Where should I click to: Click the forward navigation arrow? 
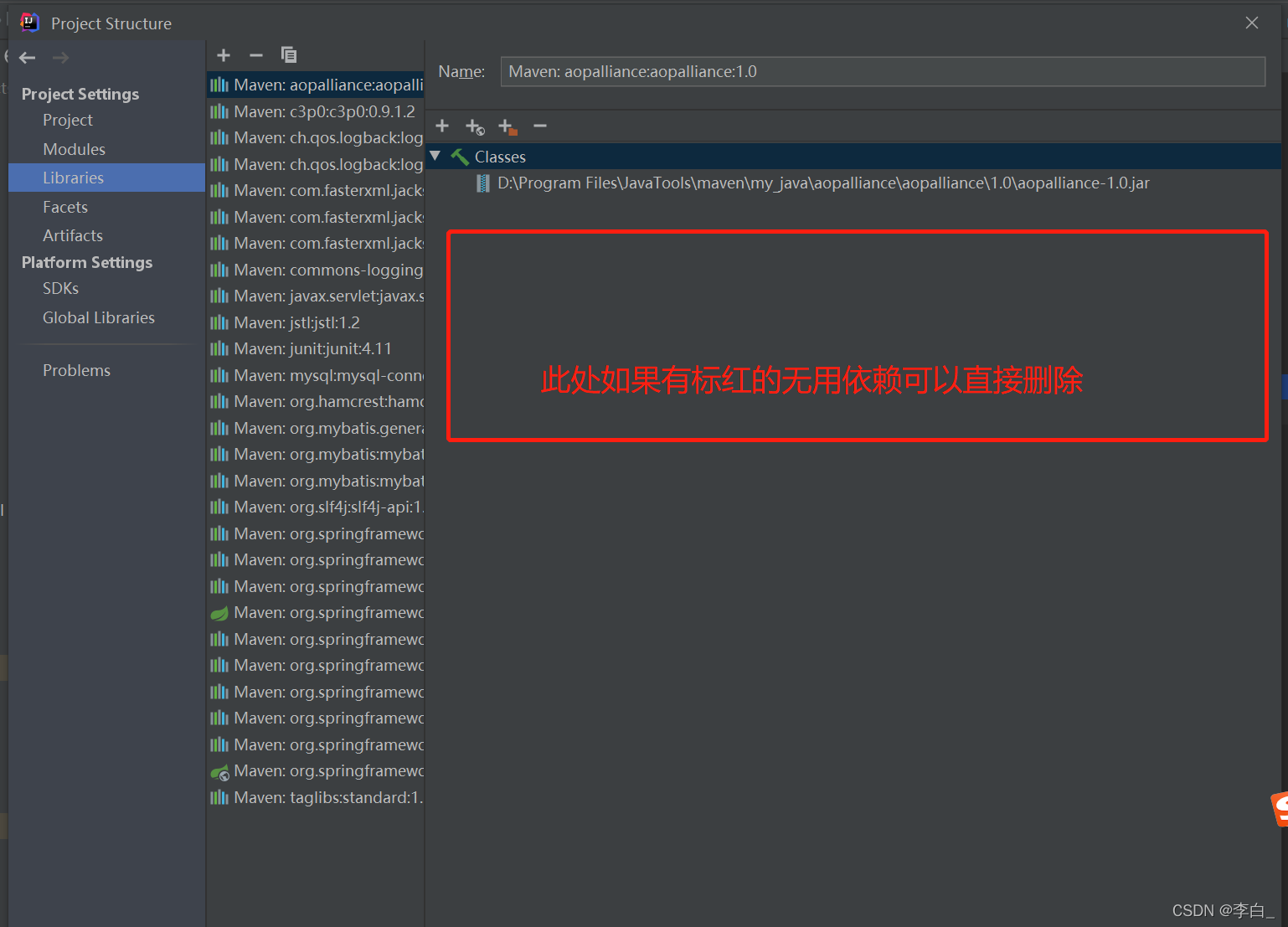click(60, 58)
